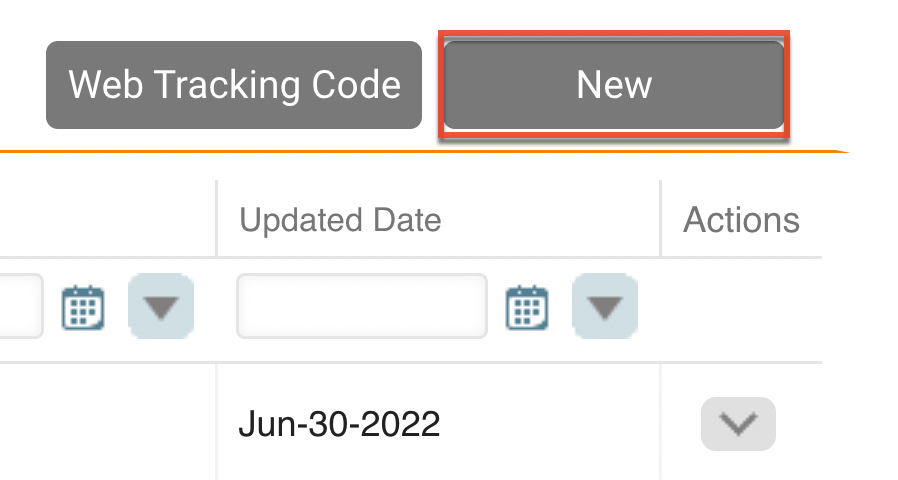This screenshot has width=898, height=480.
Task: Expand filter dropdown in column preceding Updated Date
Action: coord(161,307)
